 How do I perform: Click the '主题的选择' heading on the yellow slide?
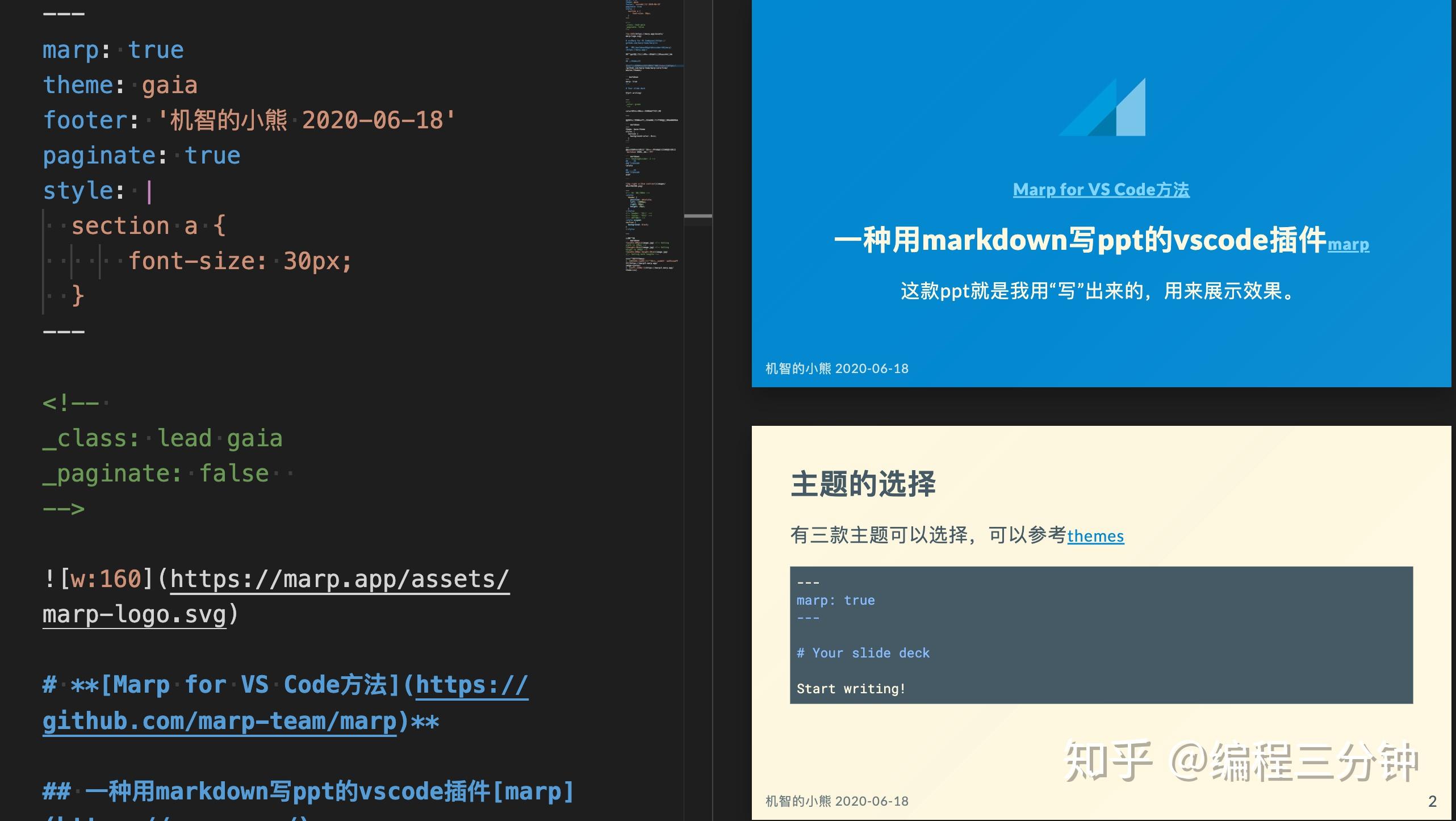864,484
